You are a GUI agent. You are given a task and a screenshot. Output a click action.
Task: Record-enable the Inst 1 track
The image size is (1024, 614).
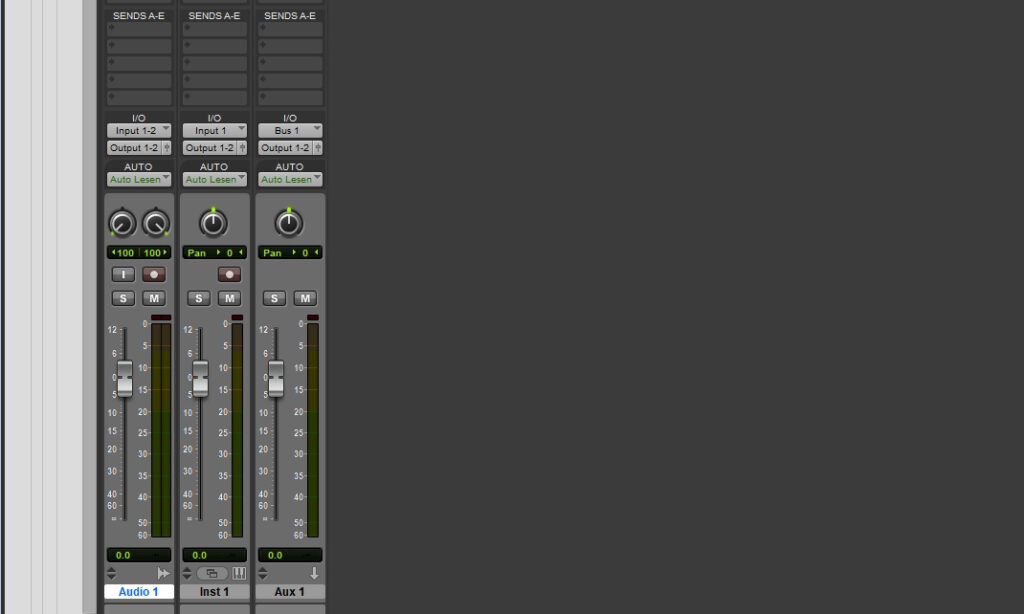(229, 274)
